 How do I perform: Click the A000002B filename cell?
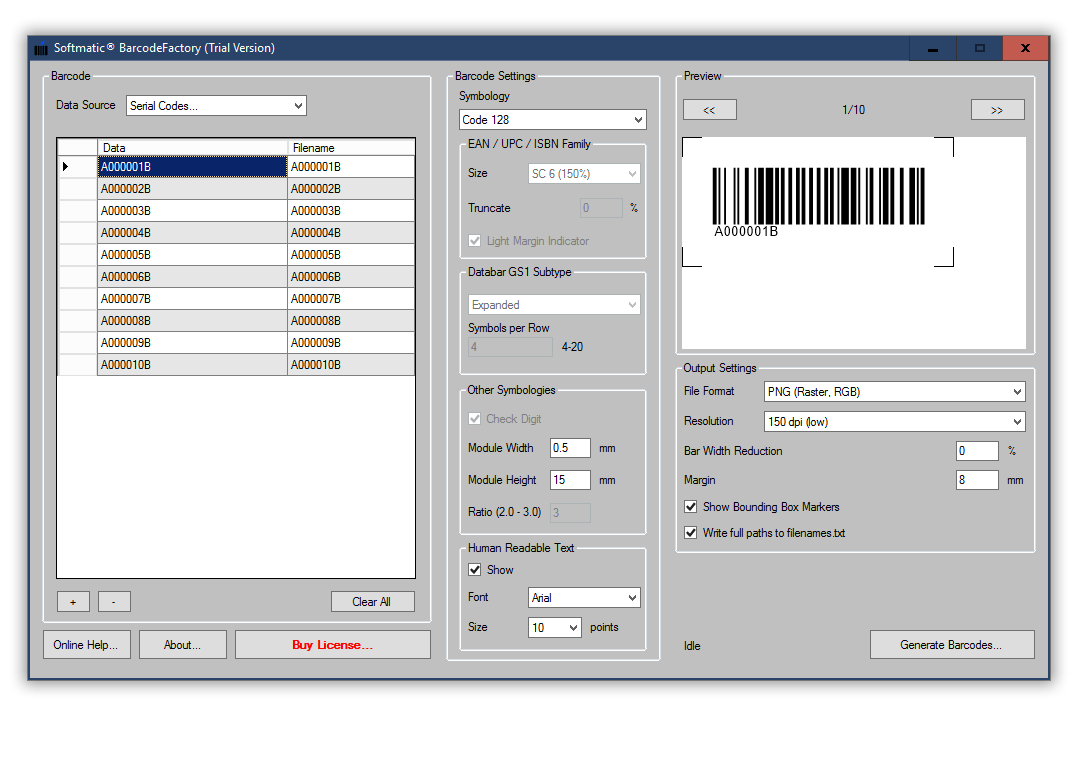pos(351,189)
